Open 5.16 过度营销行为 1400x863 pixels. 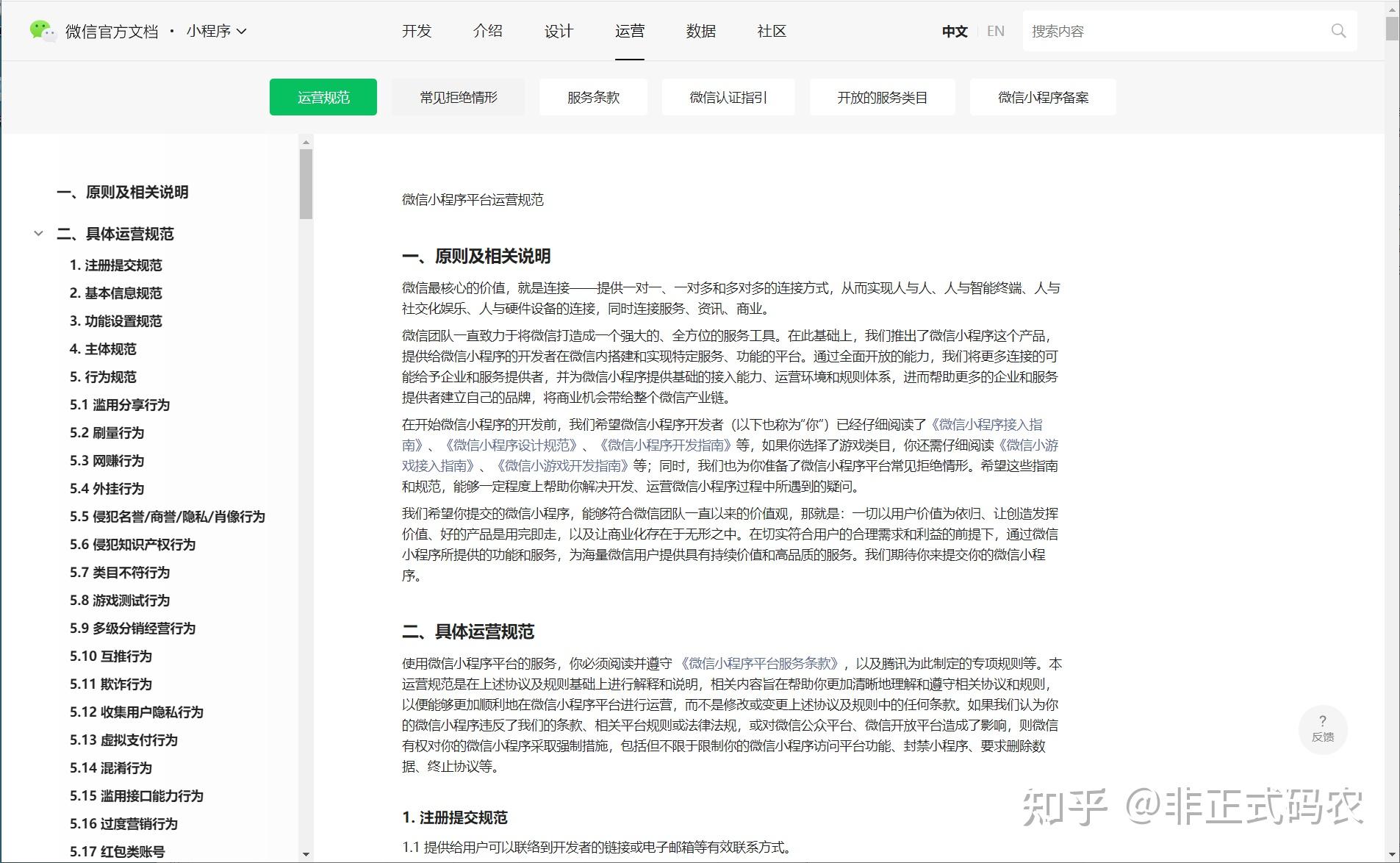[123, 824]
